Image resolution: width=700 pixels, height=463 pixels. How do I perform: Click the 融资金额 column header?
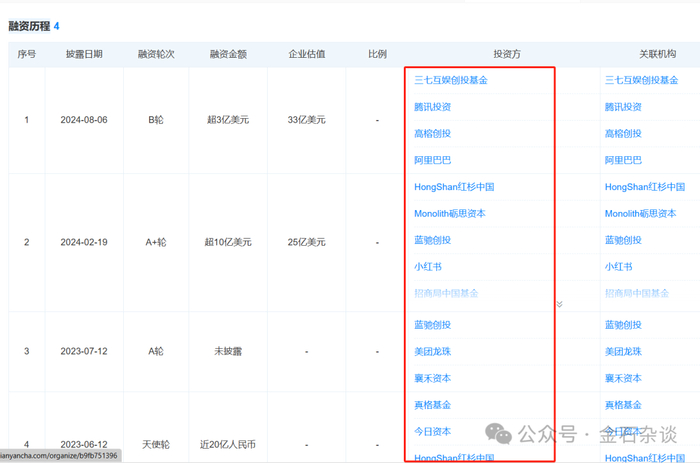[x=228, y=54]
